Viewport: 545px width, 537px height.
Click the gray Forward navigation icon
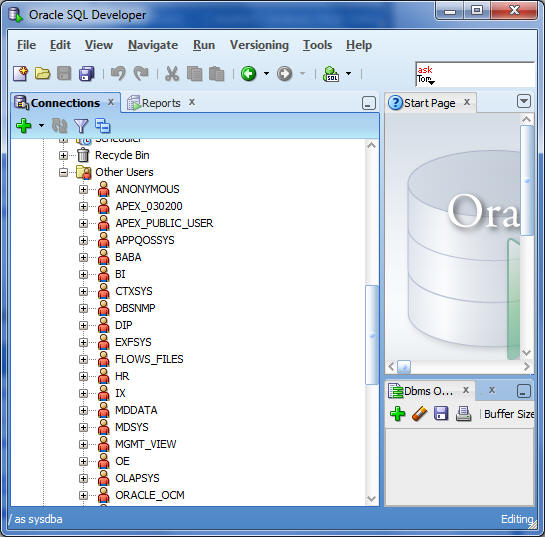(285, 74)
